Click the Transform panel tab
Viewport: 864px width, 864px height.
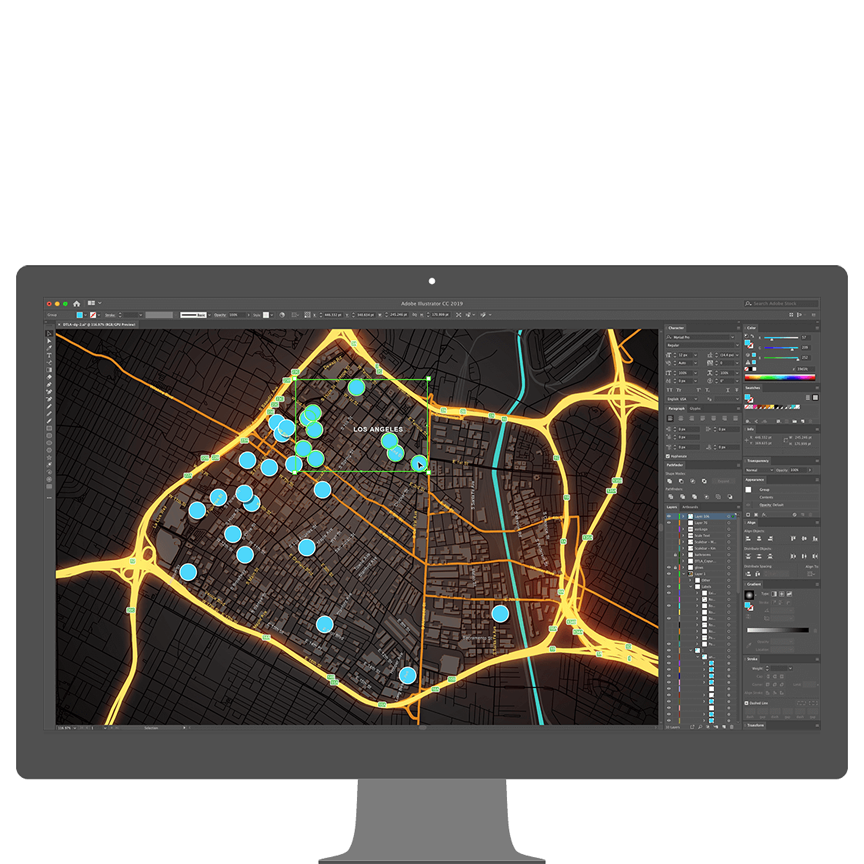[x=755, y=725]
